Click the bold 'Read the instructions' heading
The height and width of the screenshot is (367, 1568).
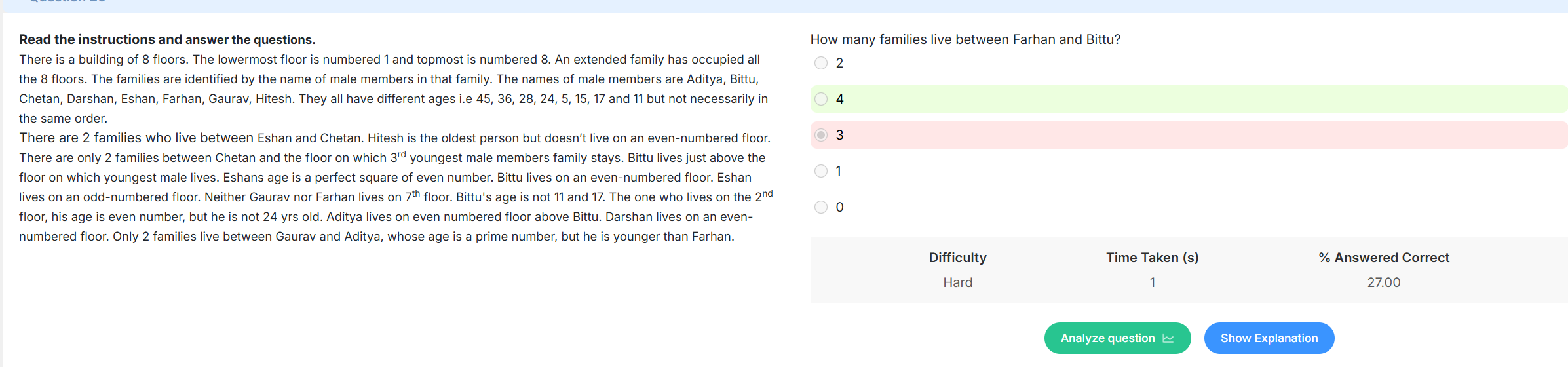pyautogui.click(x=167, y=39)
